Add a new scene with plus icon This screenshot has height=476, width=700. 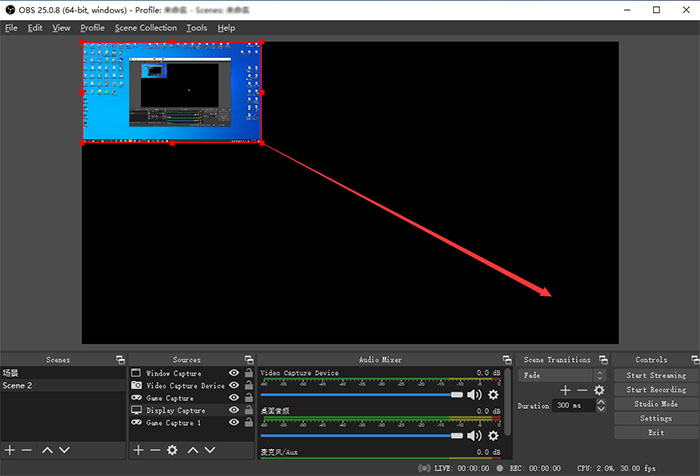(9, 450)
